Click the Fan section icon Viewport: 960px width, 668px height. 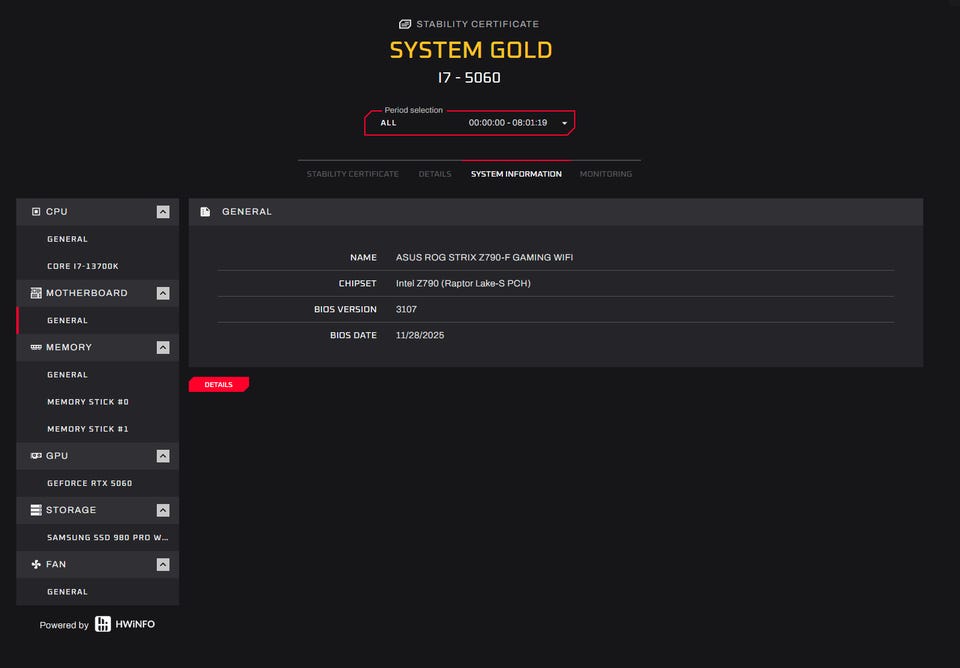(36, 564)
